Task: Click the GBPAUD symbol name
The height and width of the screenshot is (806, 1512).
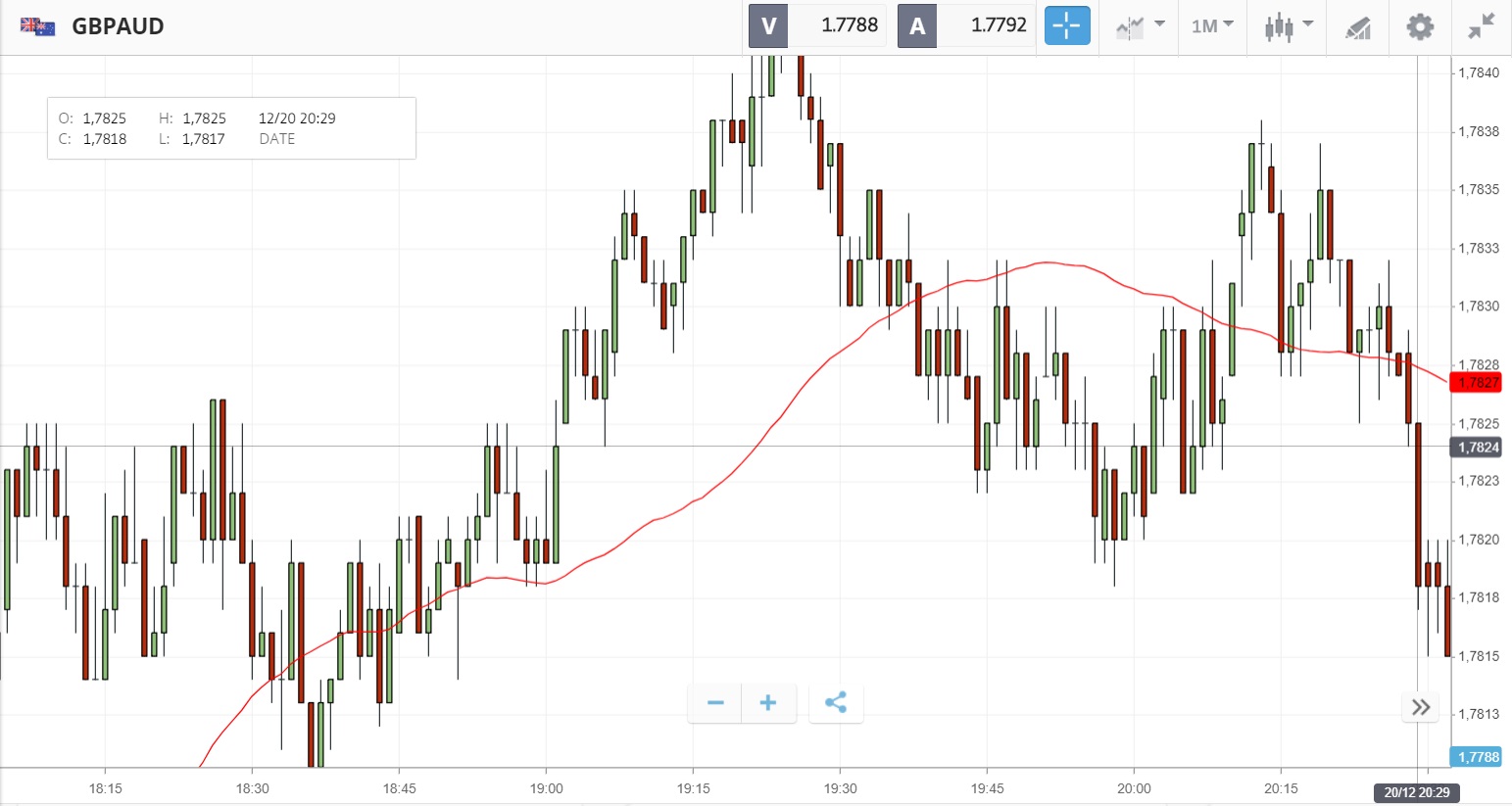Action: [118, 26]
